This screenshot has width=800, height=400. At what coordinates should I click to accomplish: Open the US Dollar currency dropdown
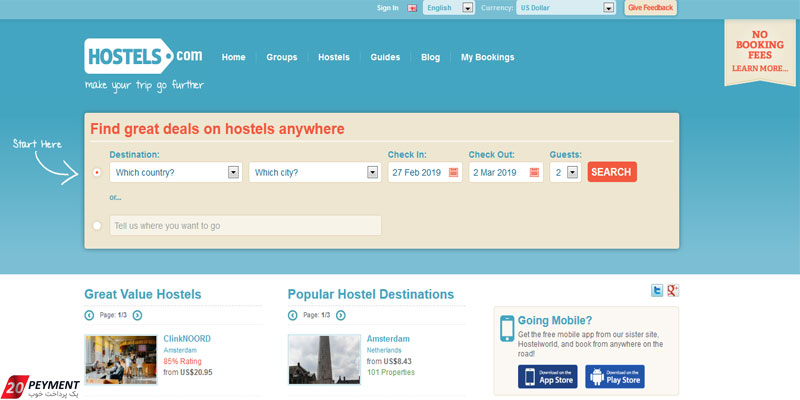point(565,8)
